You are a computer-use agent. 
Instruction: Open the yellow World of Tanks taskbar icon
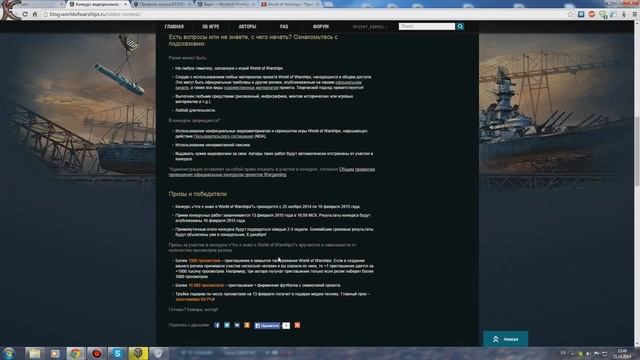click(x=138, y=353)
